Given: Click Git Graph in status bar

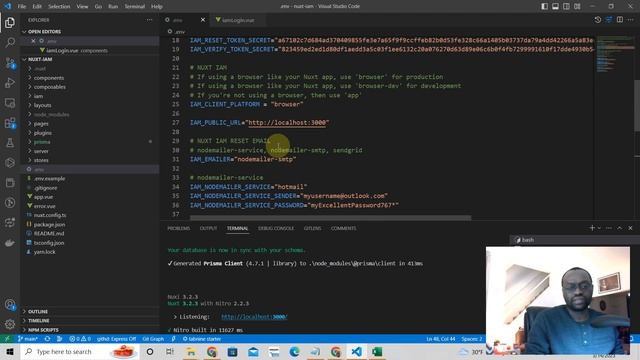Looking at the screenshot, I should (x=153, y=339).
